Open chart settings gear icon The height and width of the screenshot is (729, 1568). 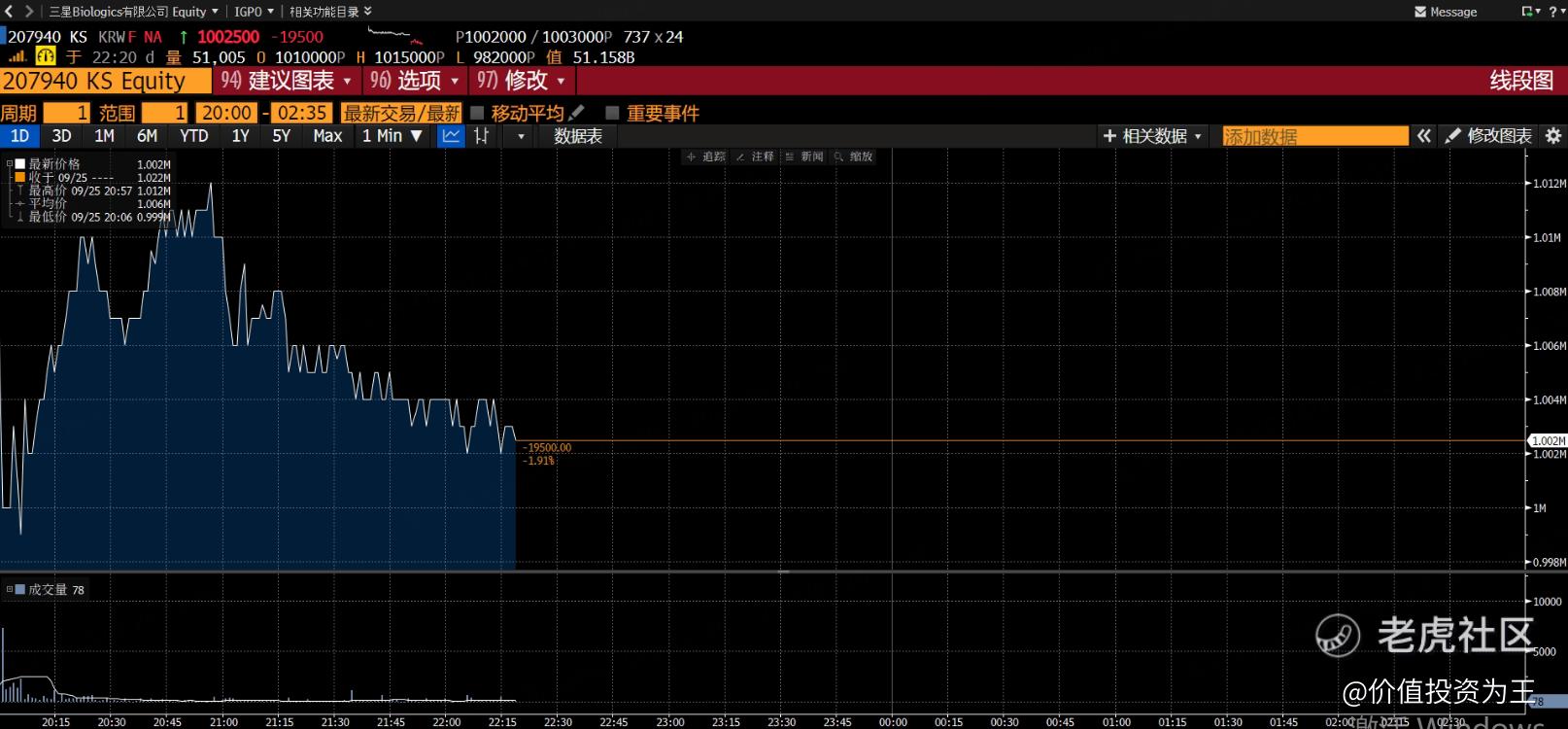(x=1552, y=136)
